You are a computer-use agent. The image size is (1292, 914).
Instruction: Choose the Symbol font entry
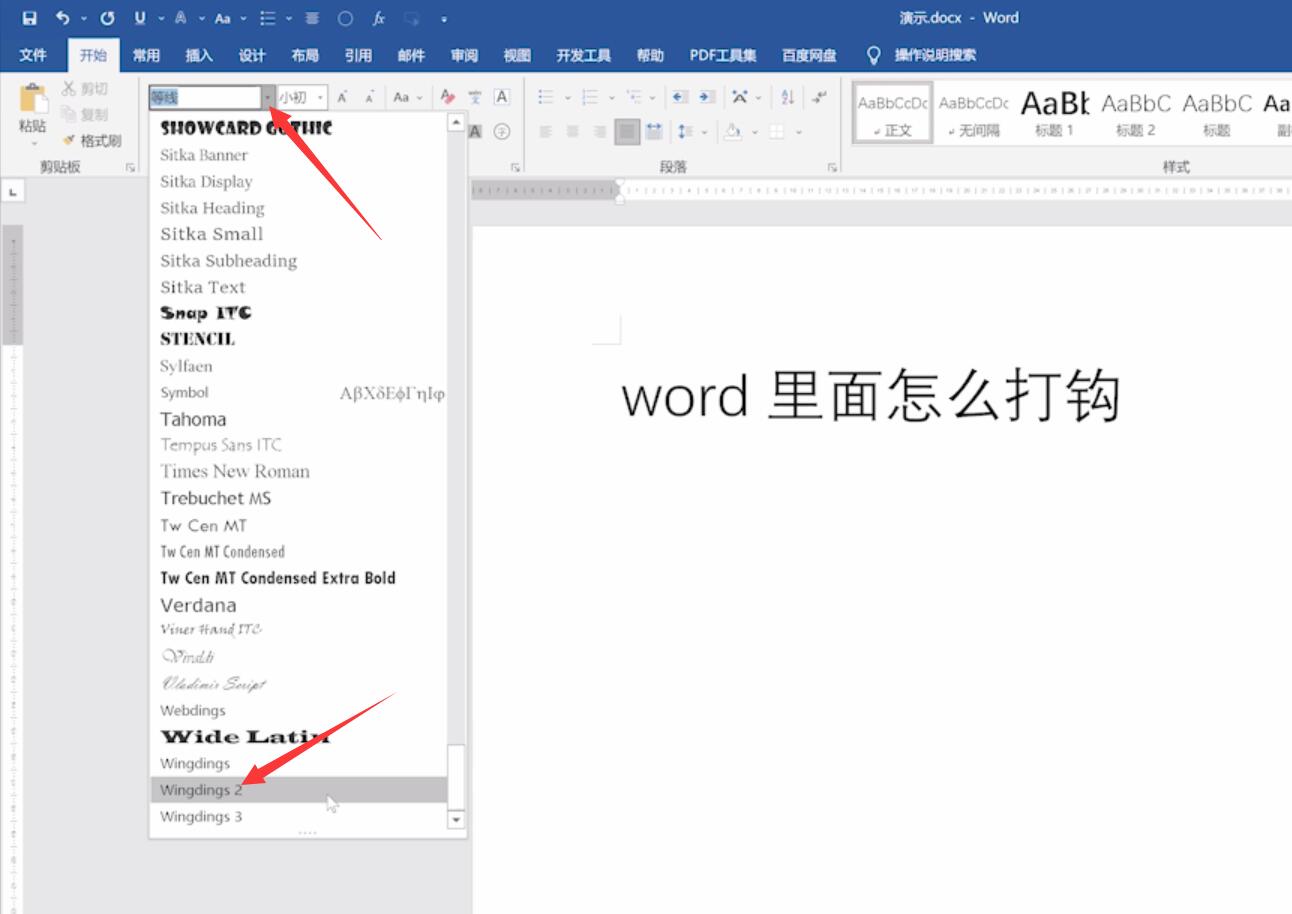pos(299,393)
